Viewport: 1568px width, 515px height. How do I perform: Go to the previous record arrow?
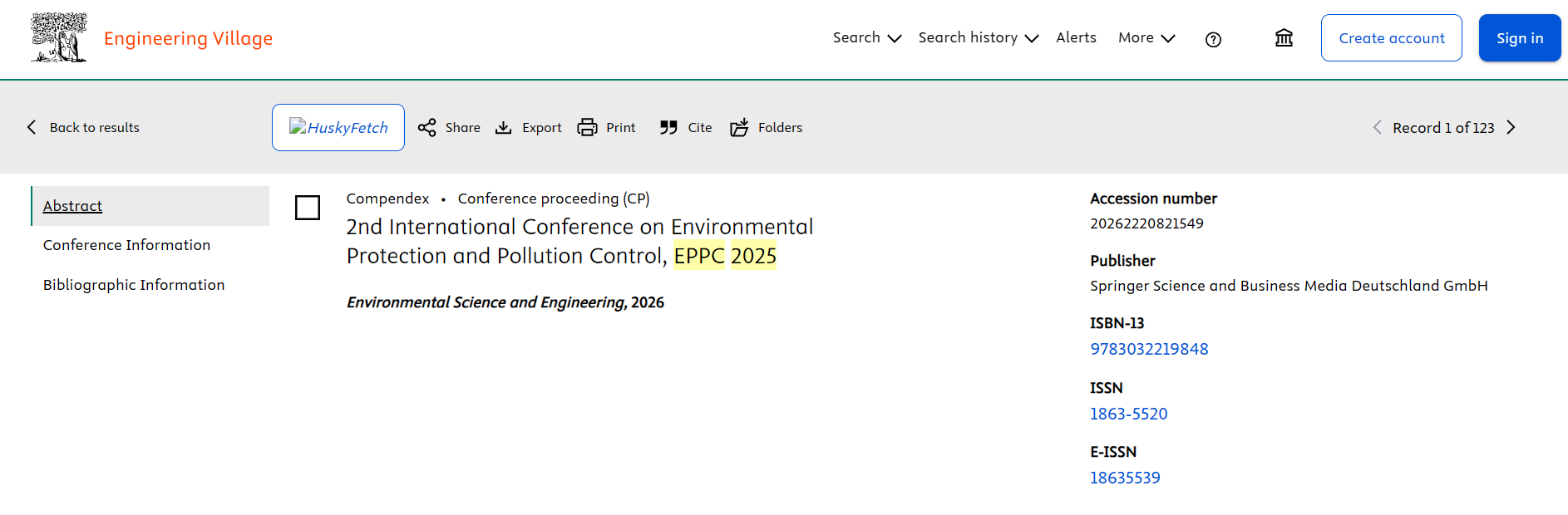tap(1377, 127)
